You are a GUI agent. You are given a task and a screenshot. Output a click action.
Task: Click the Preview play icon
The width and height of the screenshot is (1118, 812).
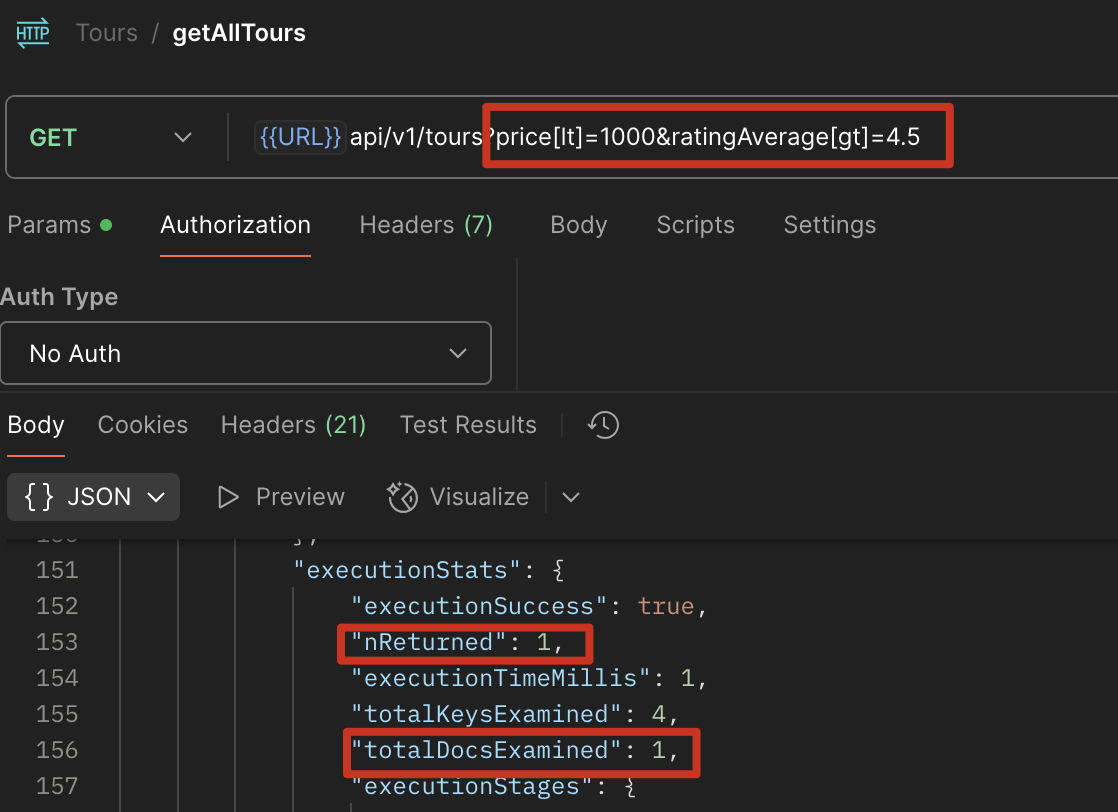(229, 497)
